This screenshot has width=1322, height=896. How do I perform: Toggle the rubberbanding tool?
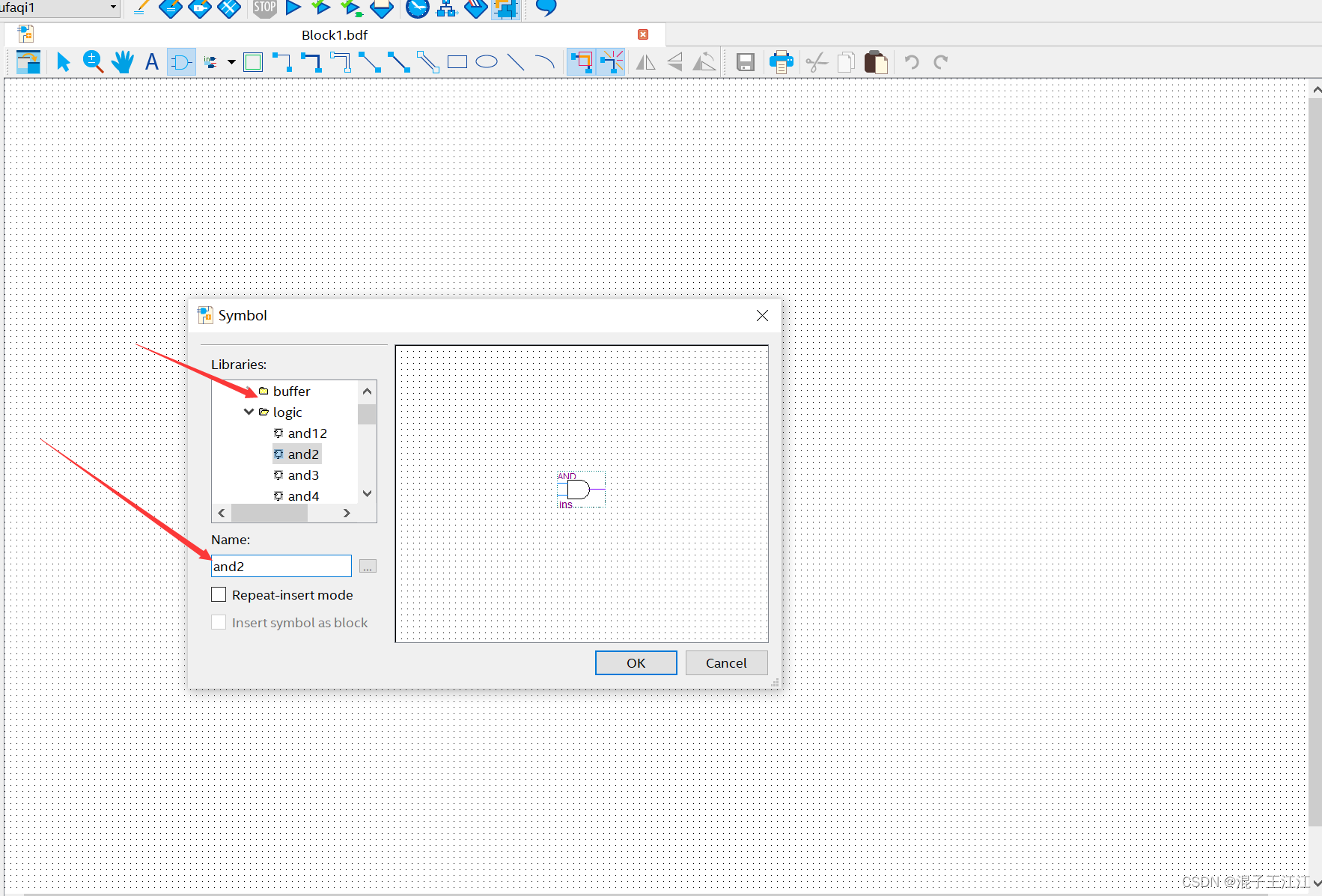click(582, 62)
